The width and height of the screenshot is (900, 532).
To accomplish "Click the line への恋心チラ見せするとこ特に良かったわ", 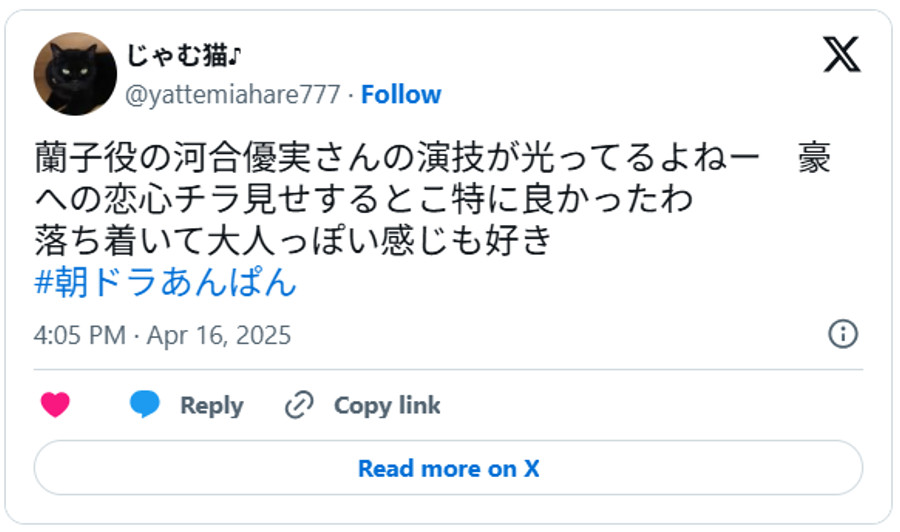I will click(x=364, y=200).
